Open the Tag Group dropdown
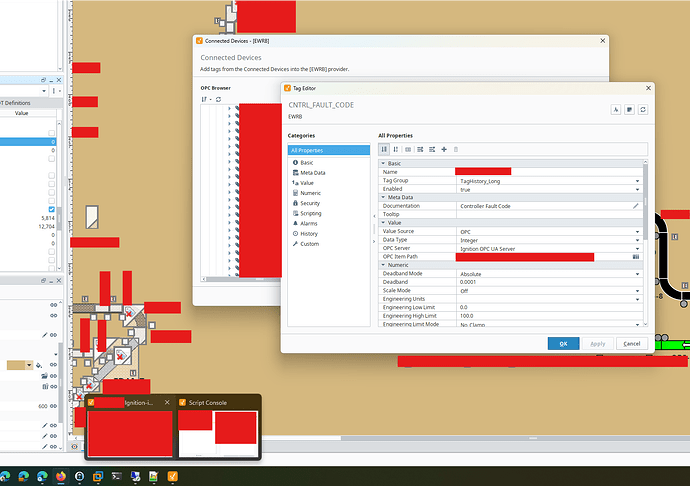The height and width of the screenshot is (486, 690). tap(637, 181)
